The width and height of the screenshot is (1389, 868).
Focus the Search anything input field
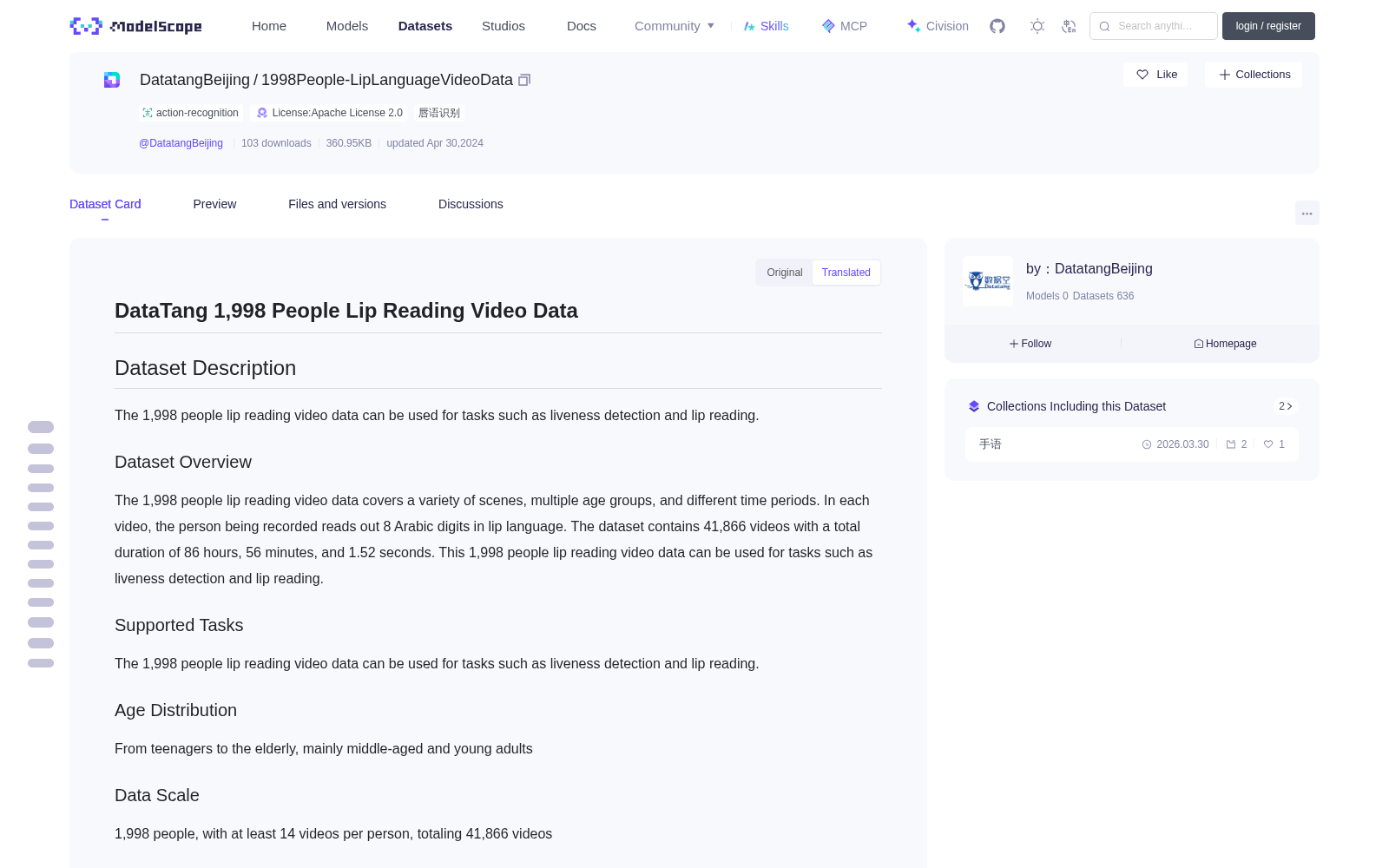point(1154,26)
